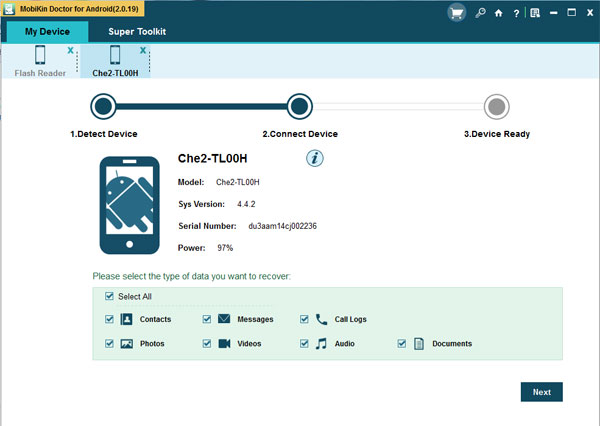Close the Flash Reader device tab
600x426 pixels.
tap(70, 50)
